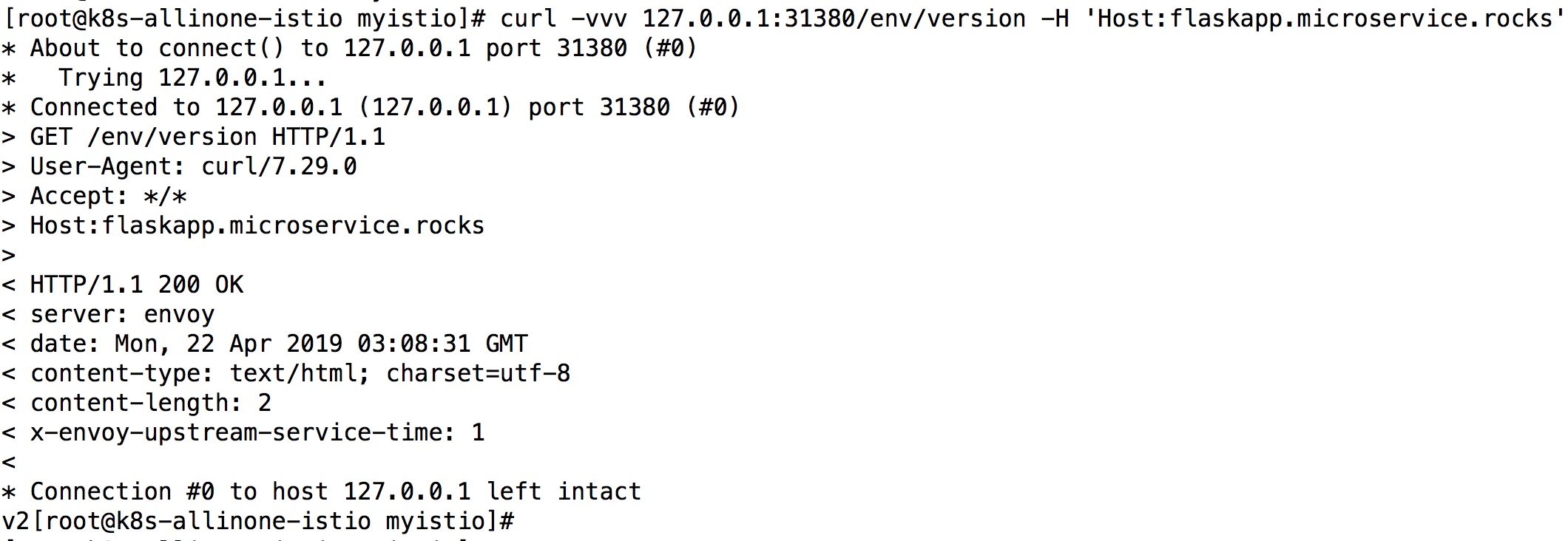Click the 127.0.0.1:31380/env/version URL
The width and height of the screenshot is (1568, 541).
tap(834, 18)
